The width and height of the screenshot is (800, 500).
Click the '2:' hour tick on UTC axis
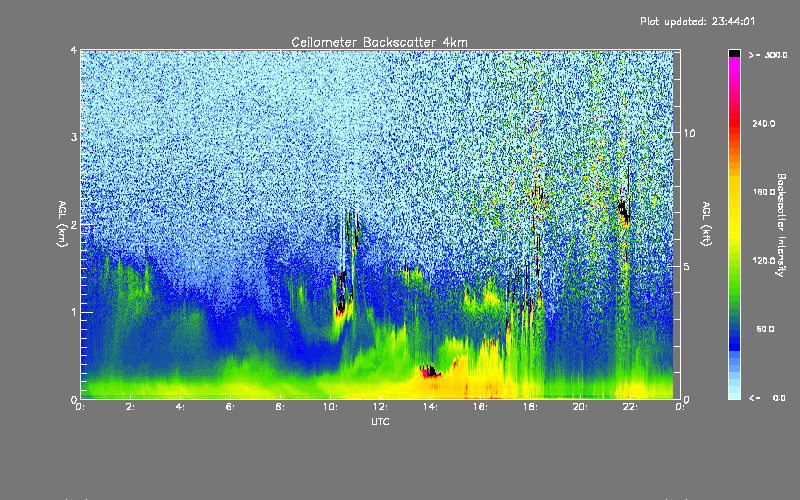131,407
